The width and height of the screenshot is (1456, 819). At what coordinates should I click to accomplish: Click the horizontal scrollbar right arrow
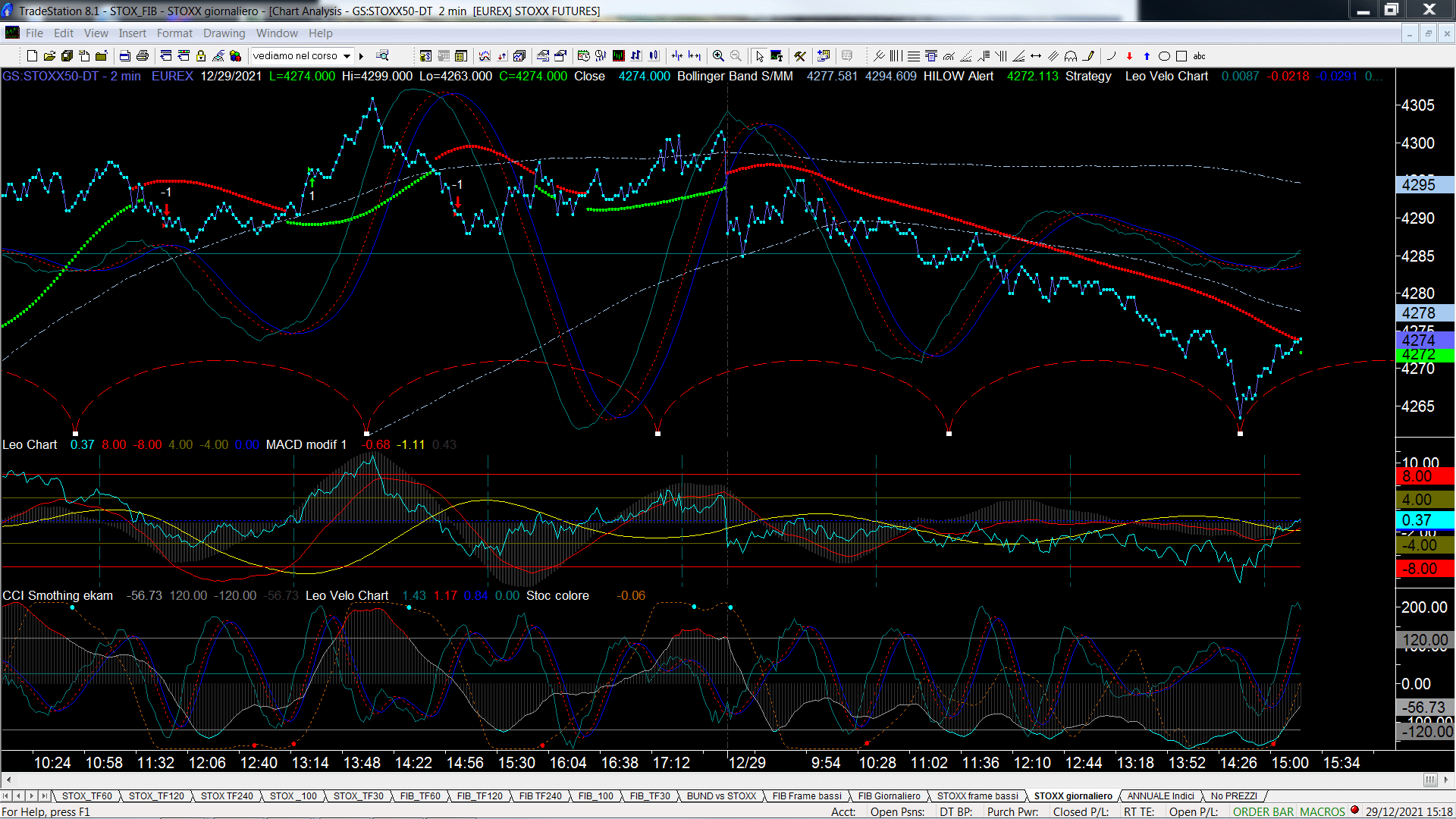point(1446,780)
